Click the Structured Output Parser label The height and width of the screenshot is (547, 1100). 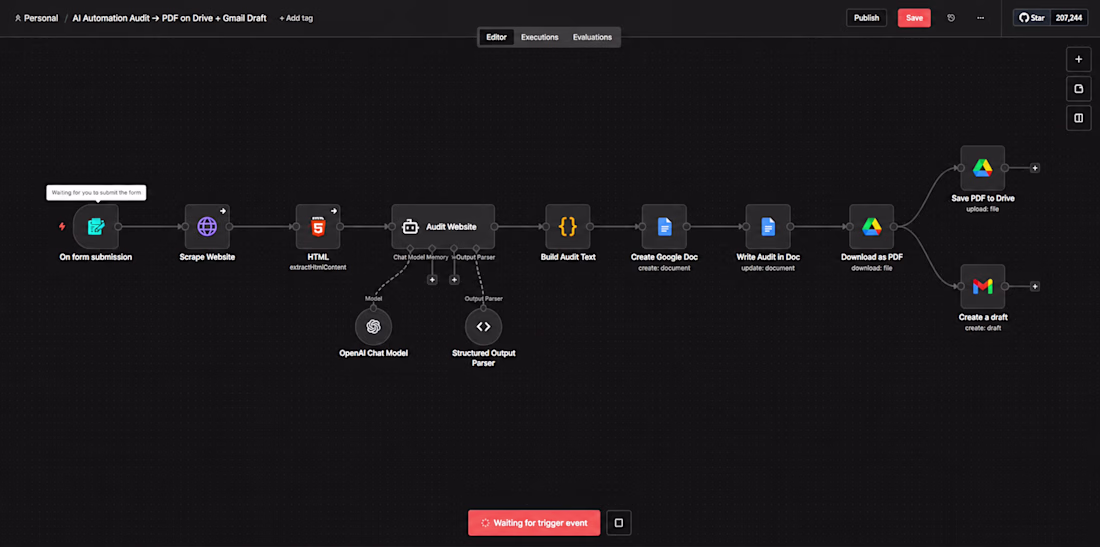(x=483, y=358)
